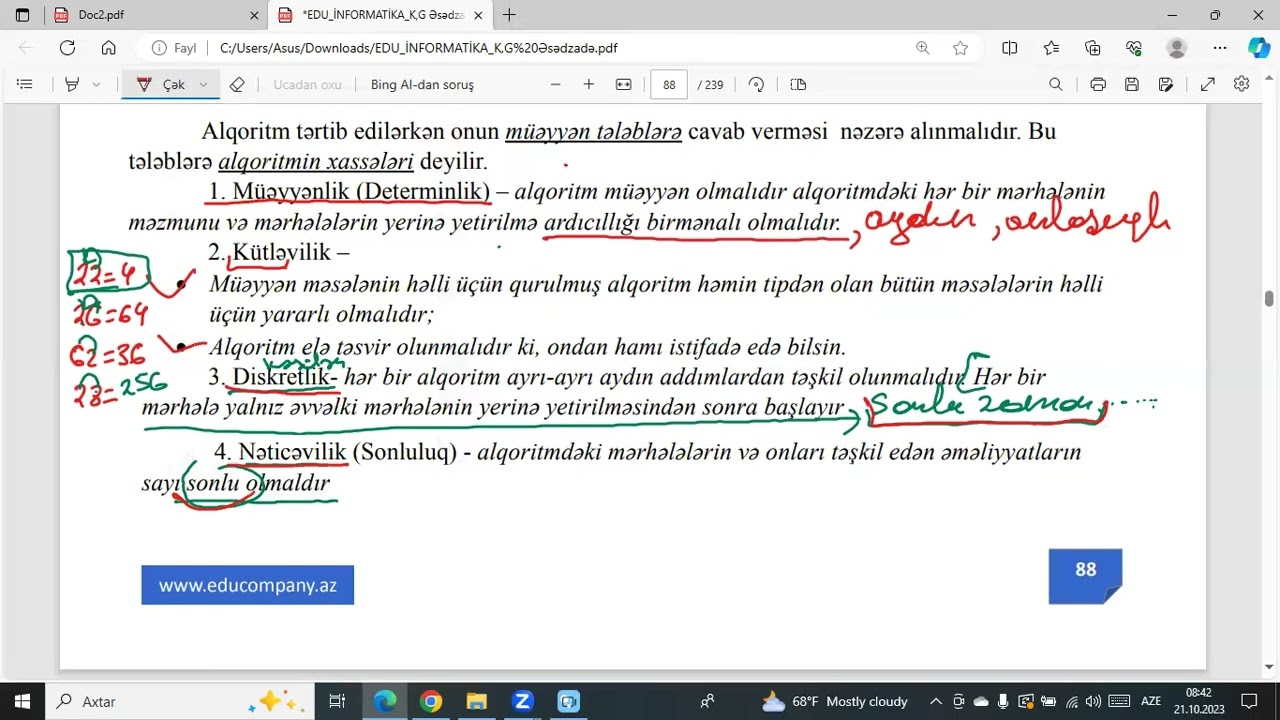Open Wi-Fi network settings
Screen dimensions: 1280x720
click(x=1072, y=702)
